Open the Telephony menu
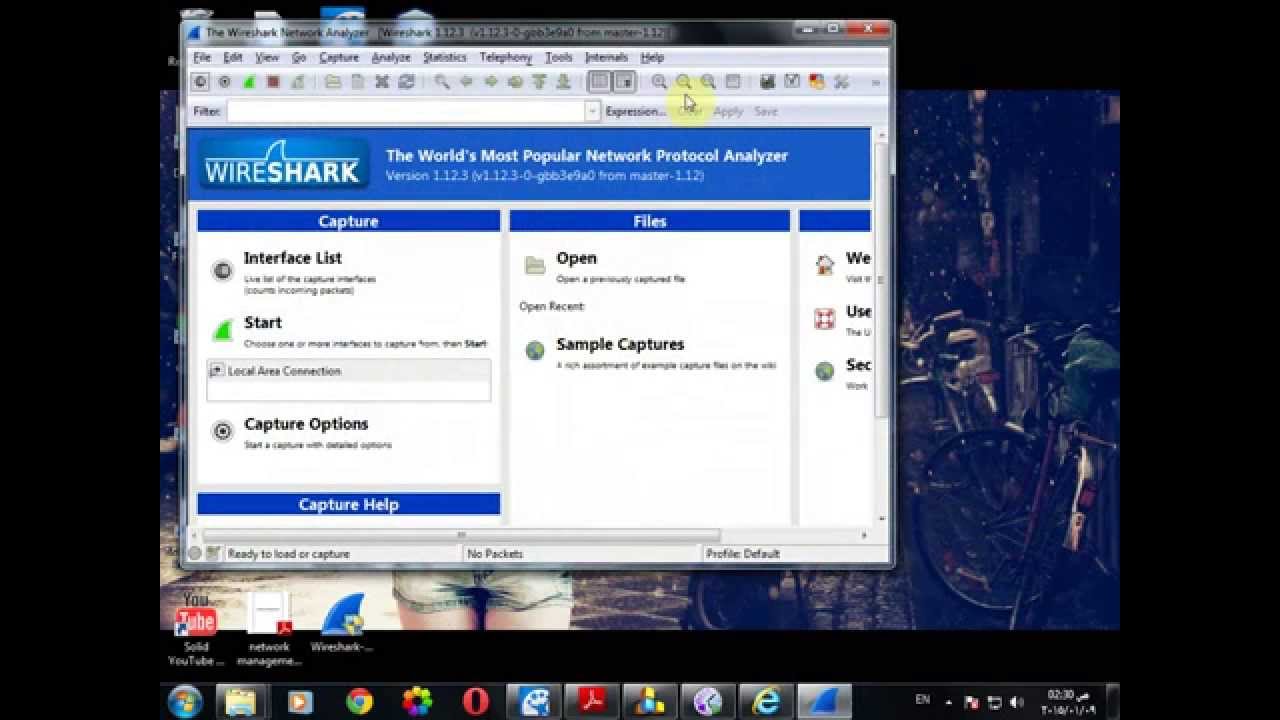This screenshot has width=1280, height=720. click(506, 58)
